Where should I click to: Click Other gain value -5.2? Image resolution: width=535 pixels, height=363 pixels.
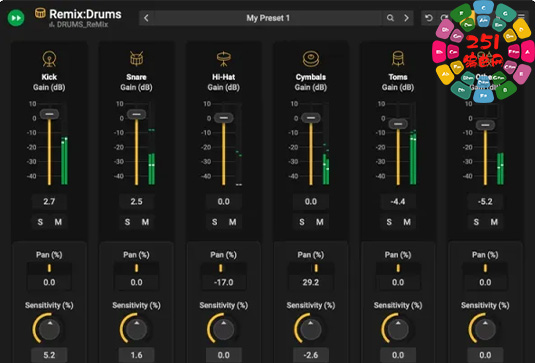pyautogui.click(x=485, y=202)
